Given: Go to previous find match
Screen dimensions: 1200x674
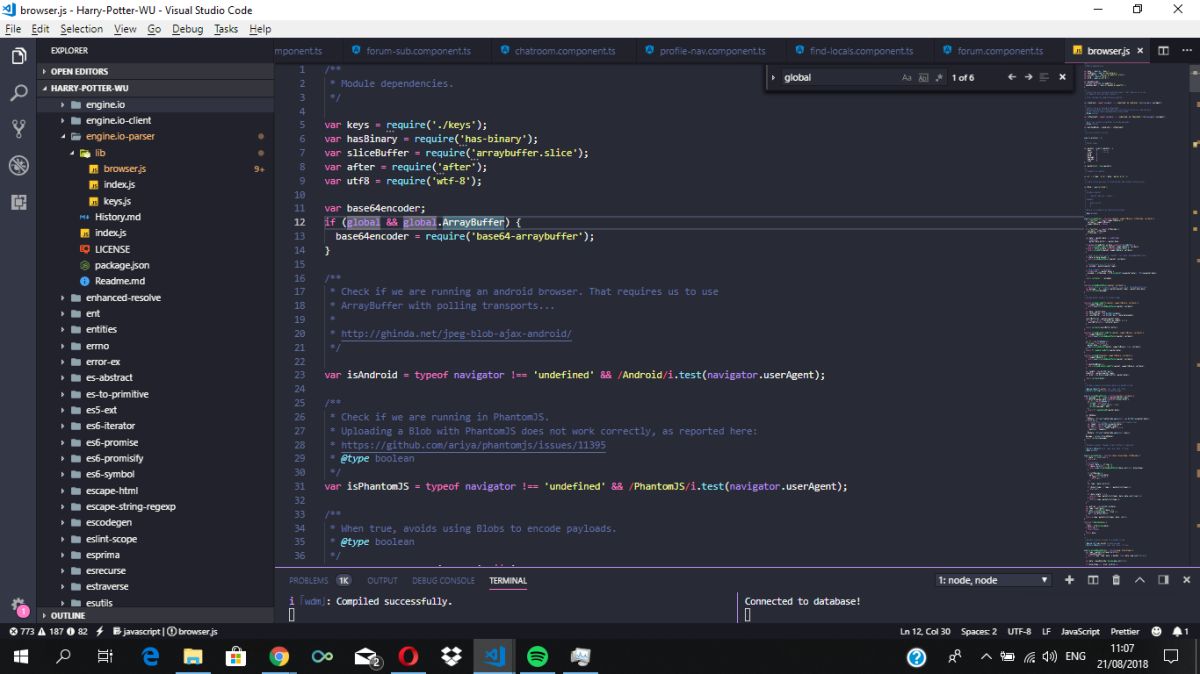Looking at the screenshot, I should coord(1011,77).
